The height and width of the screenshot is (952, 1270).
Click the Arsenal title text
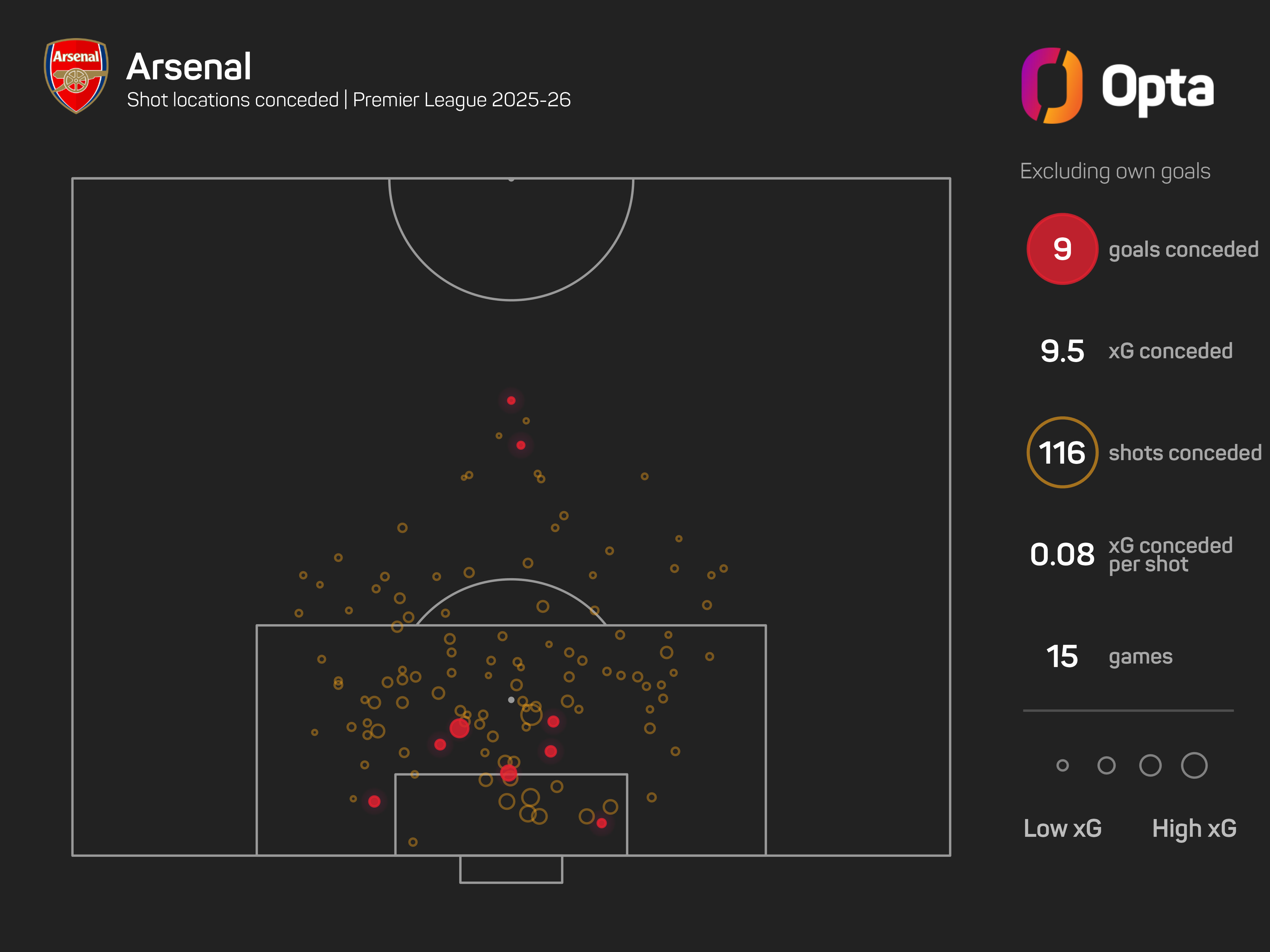pos(188,67)
